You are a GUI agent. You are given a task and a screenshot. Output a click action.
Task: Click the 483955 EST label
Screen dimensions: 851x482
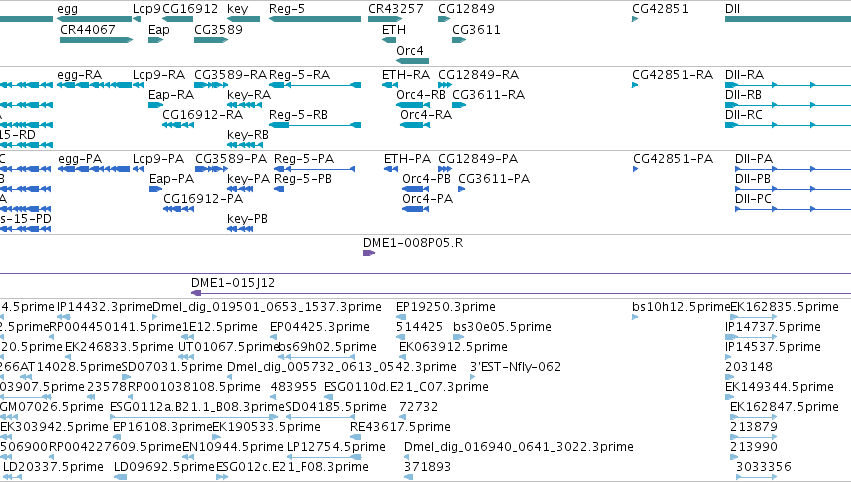coord(294,387)
